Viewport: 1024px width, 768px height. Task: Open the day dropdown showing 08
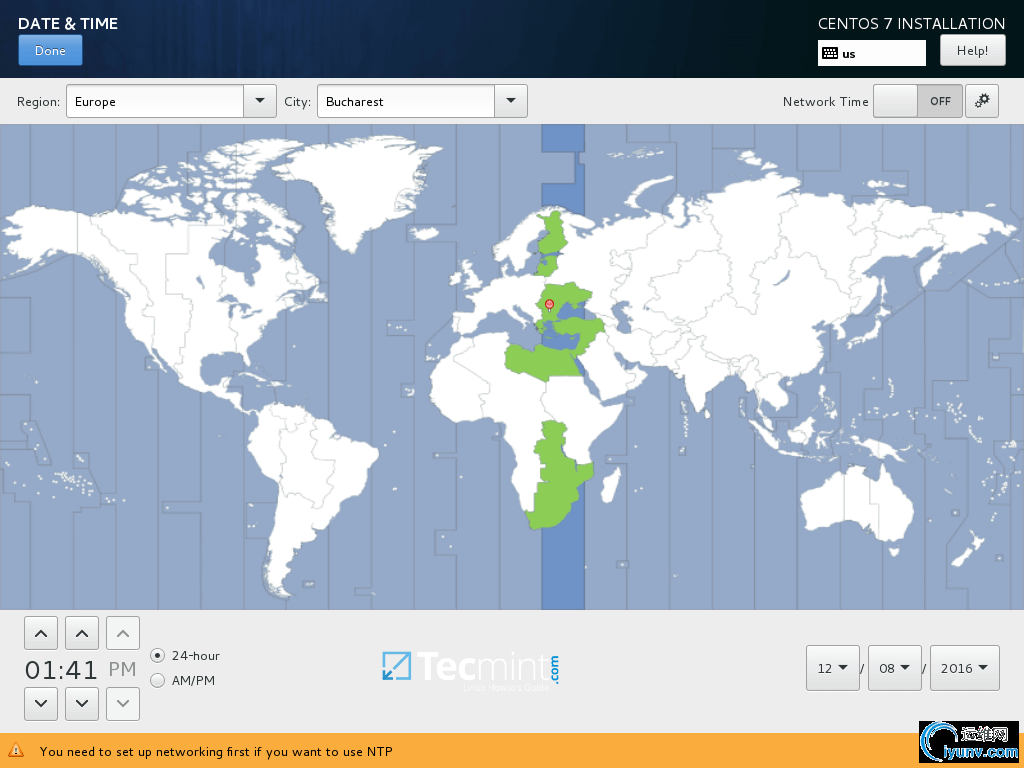pos(895,668)
